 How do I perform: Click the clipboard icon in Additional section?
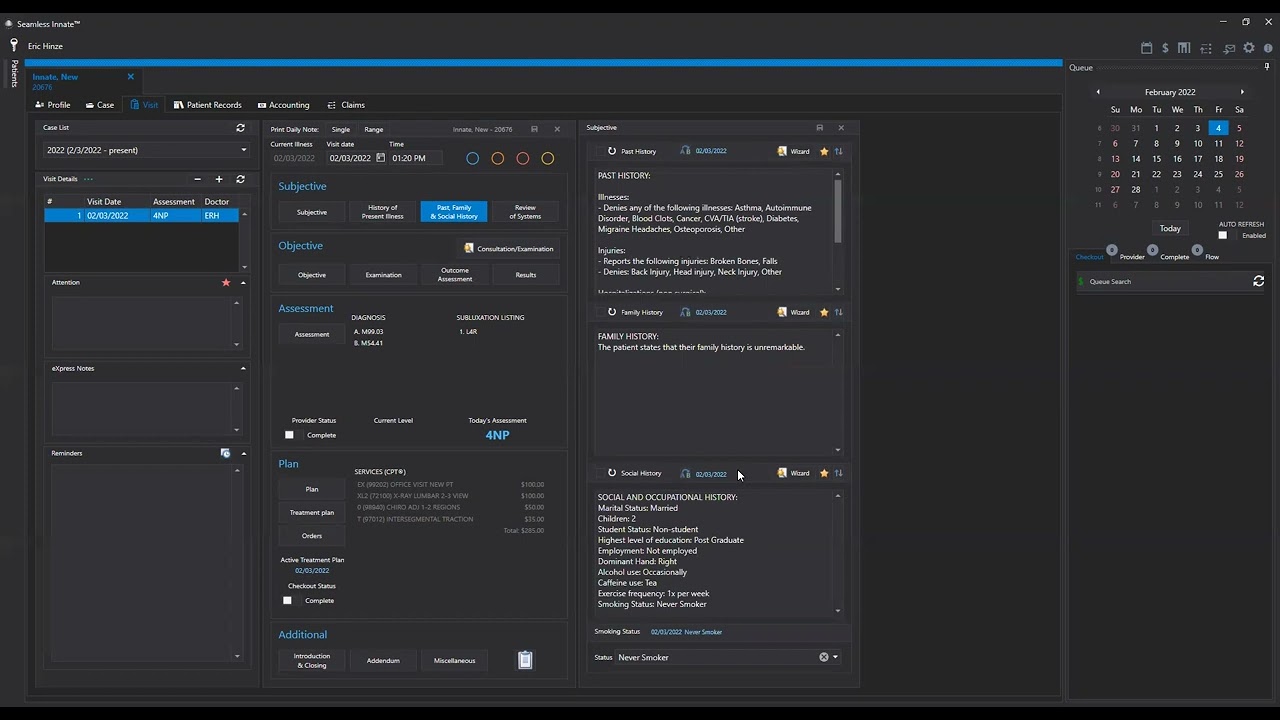(x=525, y=660)
